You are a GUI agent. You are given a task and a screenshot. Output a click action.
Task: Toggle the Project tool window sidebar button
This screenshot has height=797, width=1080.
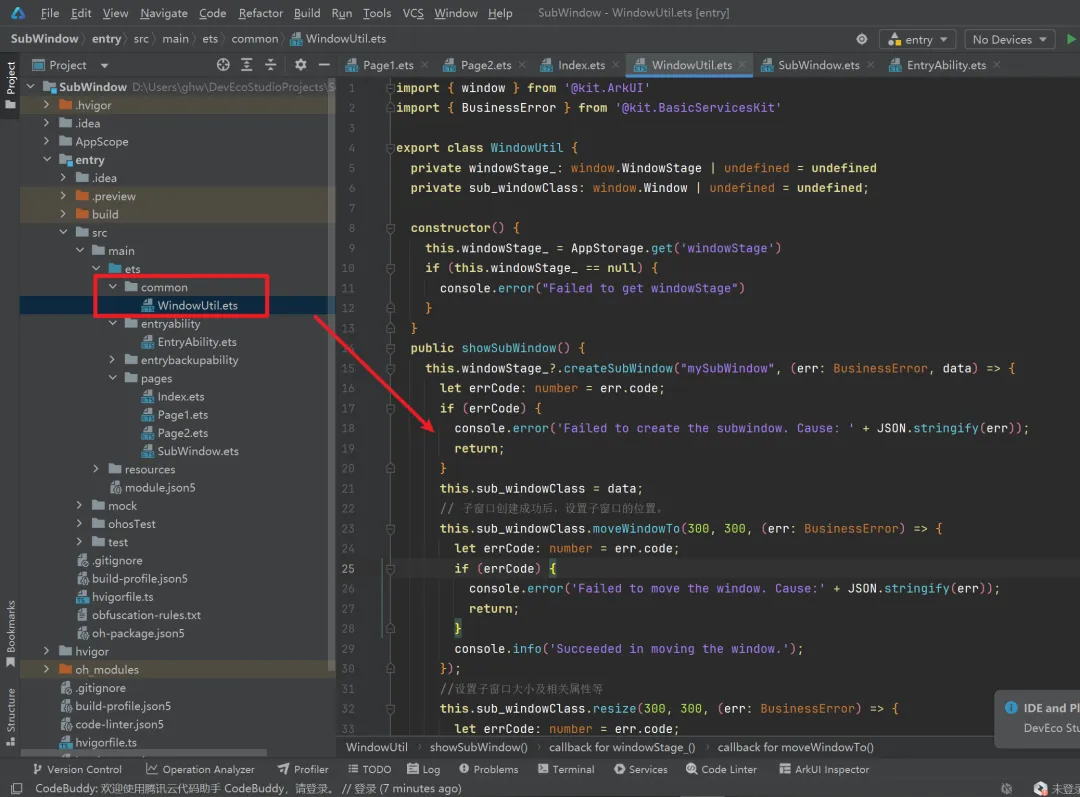(x=11, y=78)
